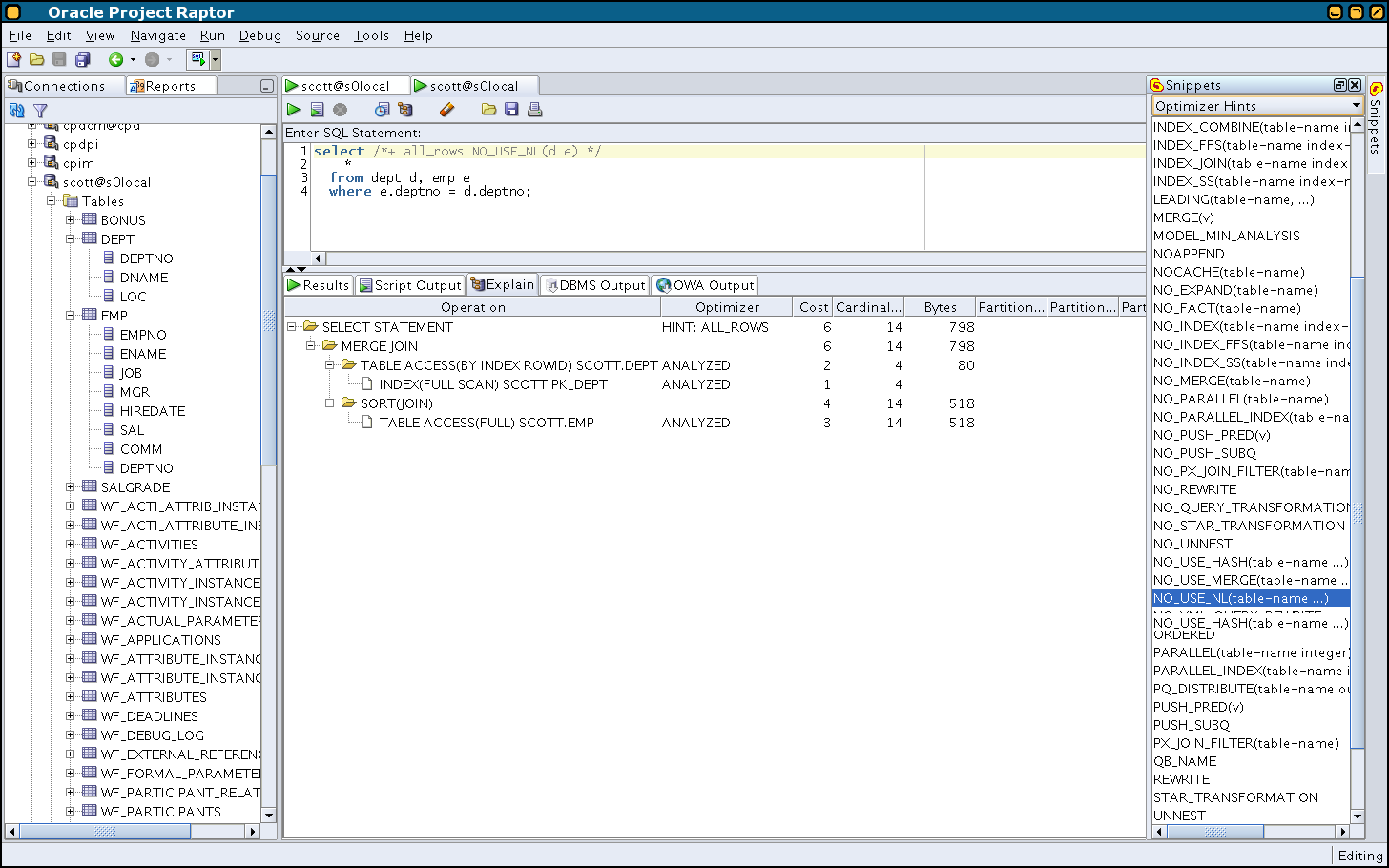The width and height of the screenshot is (1389, 868).
Task: Click the PUSH_SUBQ snippet
Action: click(x=1192, y=725)
